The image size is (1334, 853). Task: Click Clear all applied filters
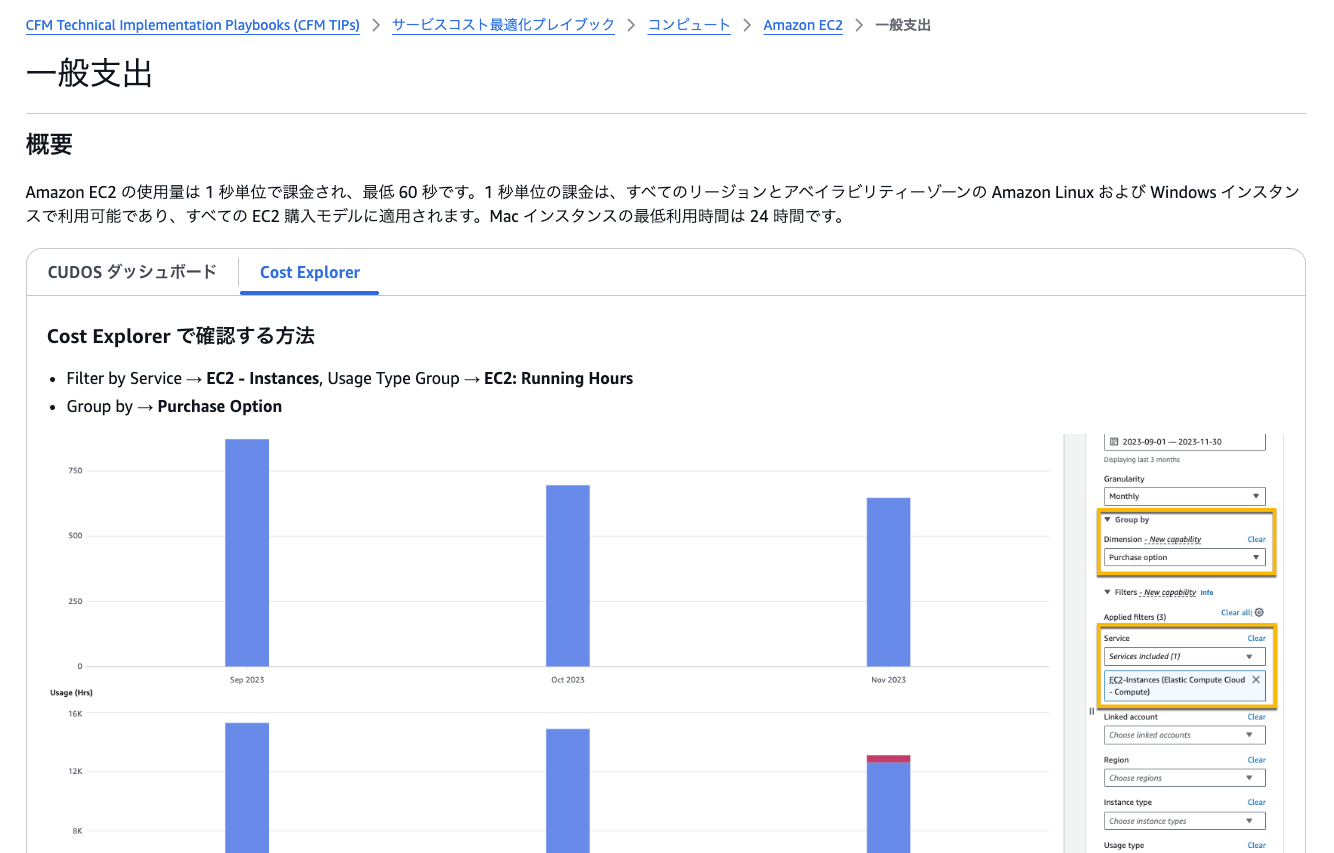pos(1237,612)
